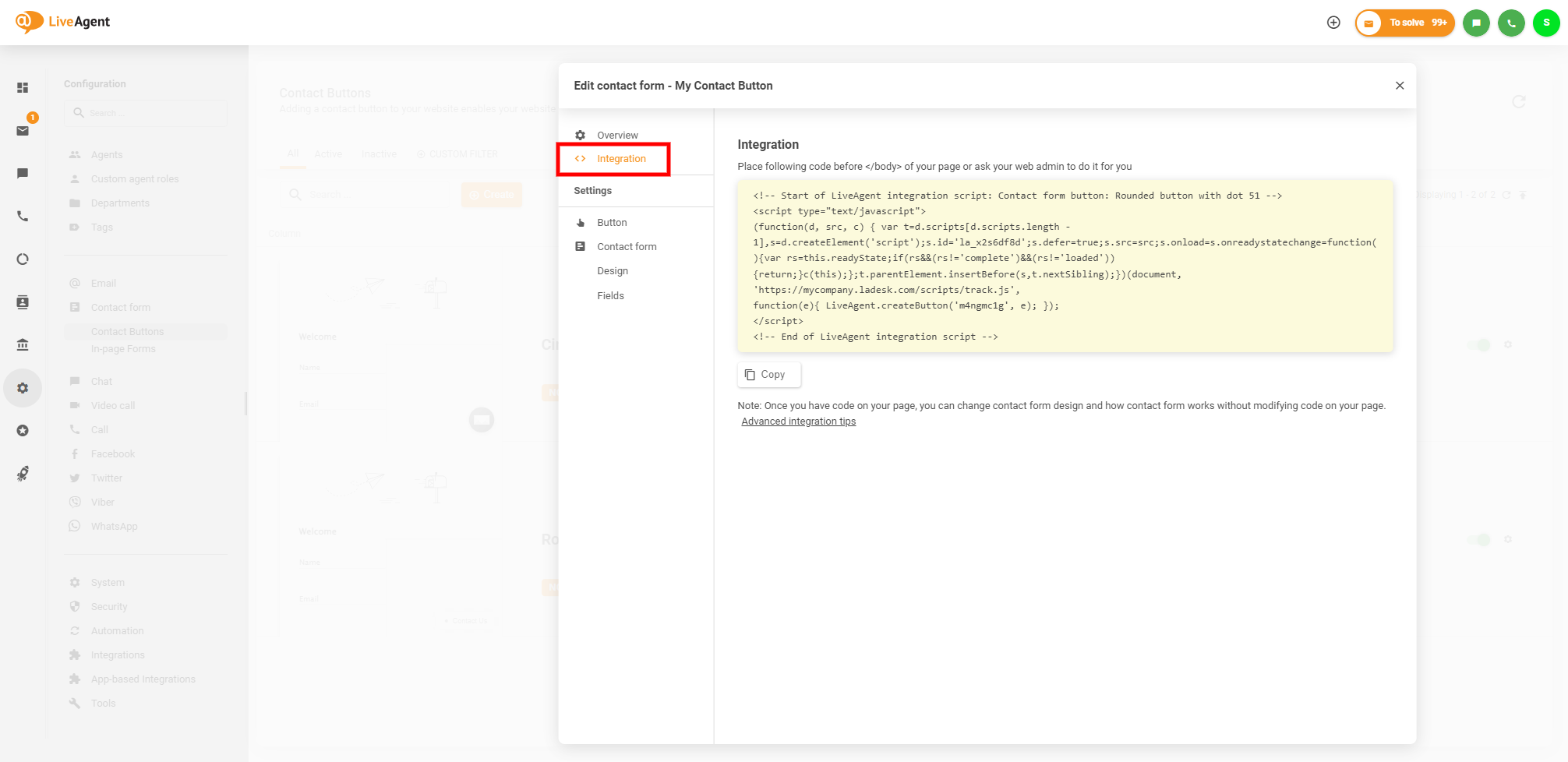The image size is (1568, 762).
Task: Click the Configuration gear icon in sidebar
Action: pyautogui.click(x=23, y=388)
